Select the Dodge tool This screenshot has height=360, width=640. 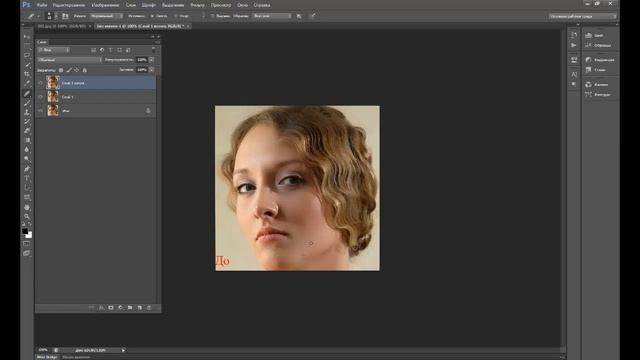tap(27, 159)
